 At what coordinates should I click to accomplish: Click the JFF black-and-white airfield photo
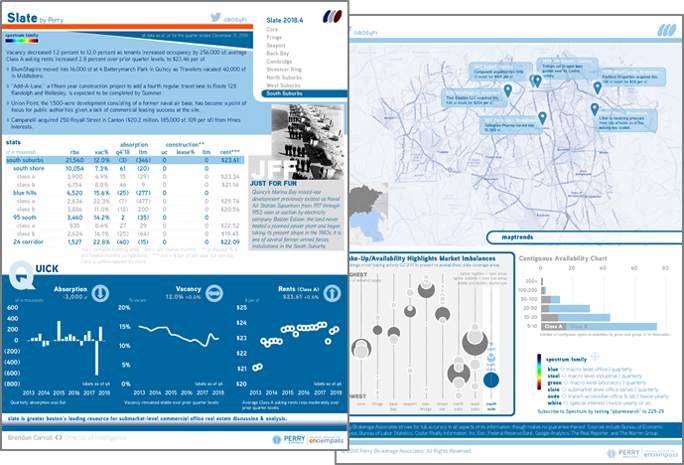pos(308,141)
